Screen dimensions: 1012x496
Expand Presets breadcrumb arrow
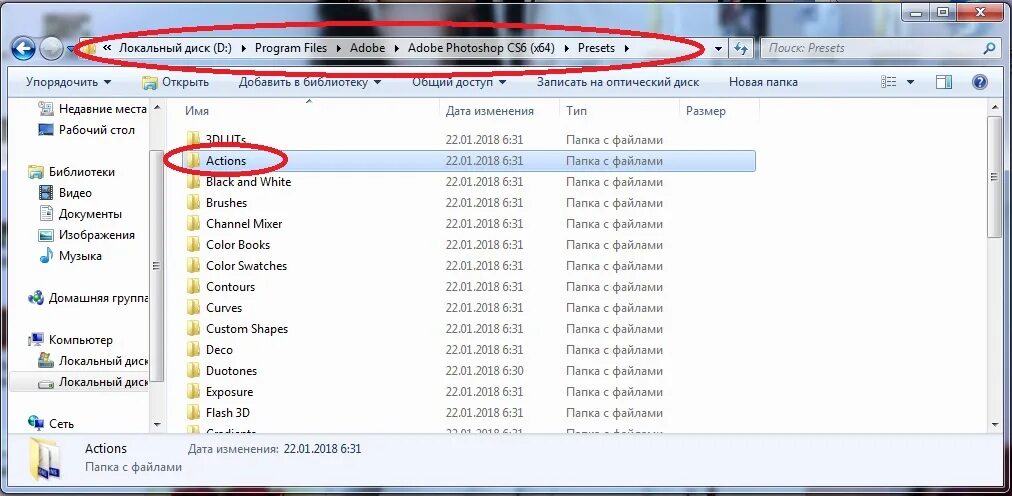coord(625,48)
